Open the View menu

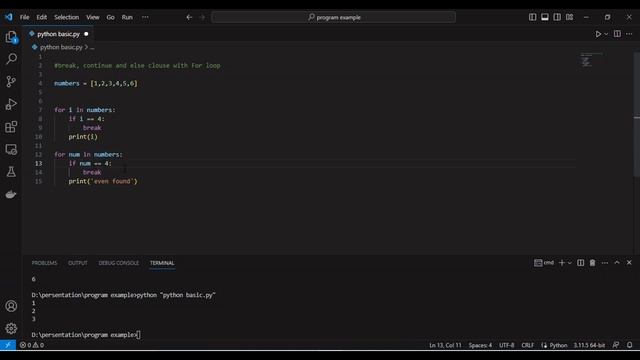(x=93, y=17)
